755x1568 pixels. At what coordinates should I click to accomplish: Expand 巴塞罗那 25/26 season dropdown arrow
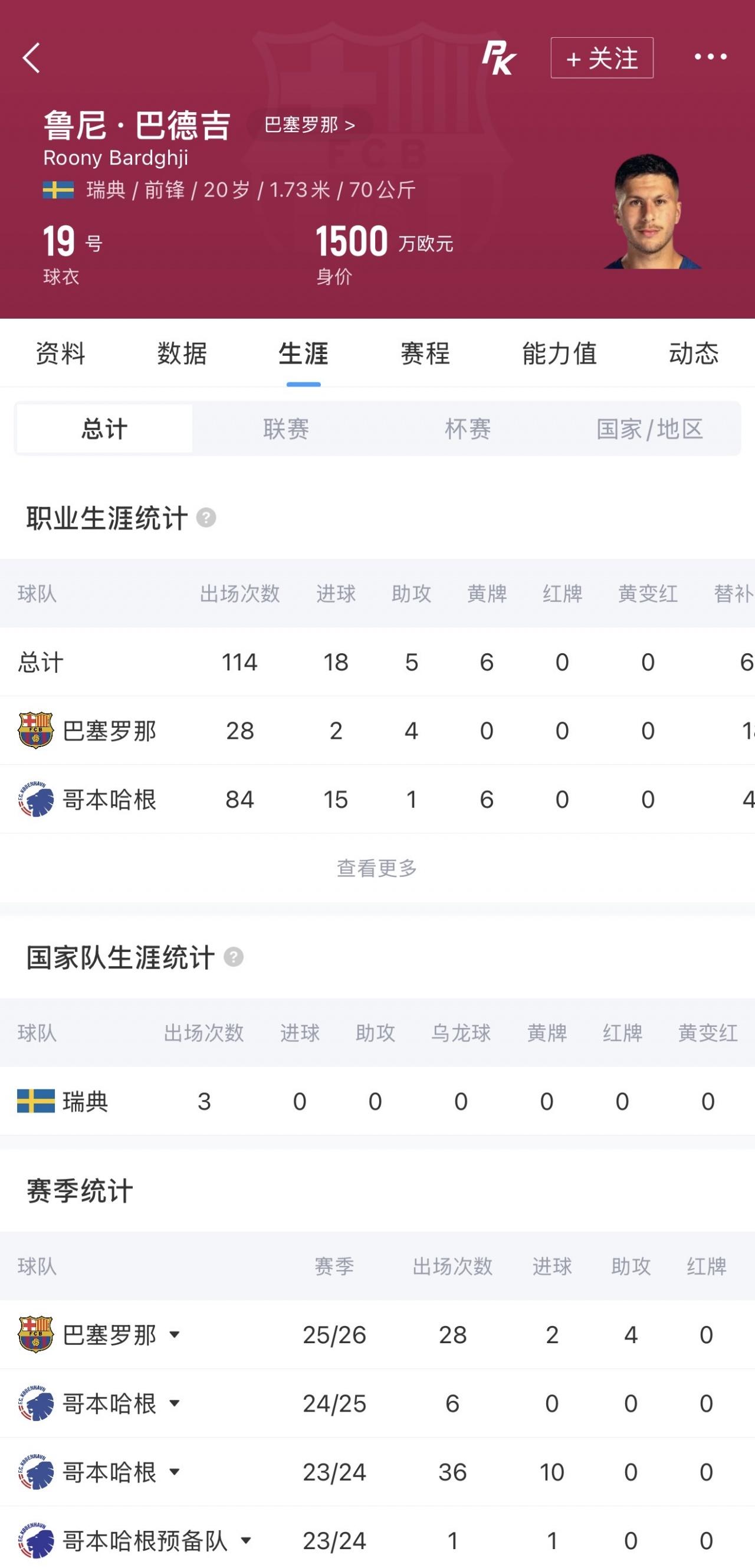(x=175, y=1335)
